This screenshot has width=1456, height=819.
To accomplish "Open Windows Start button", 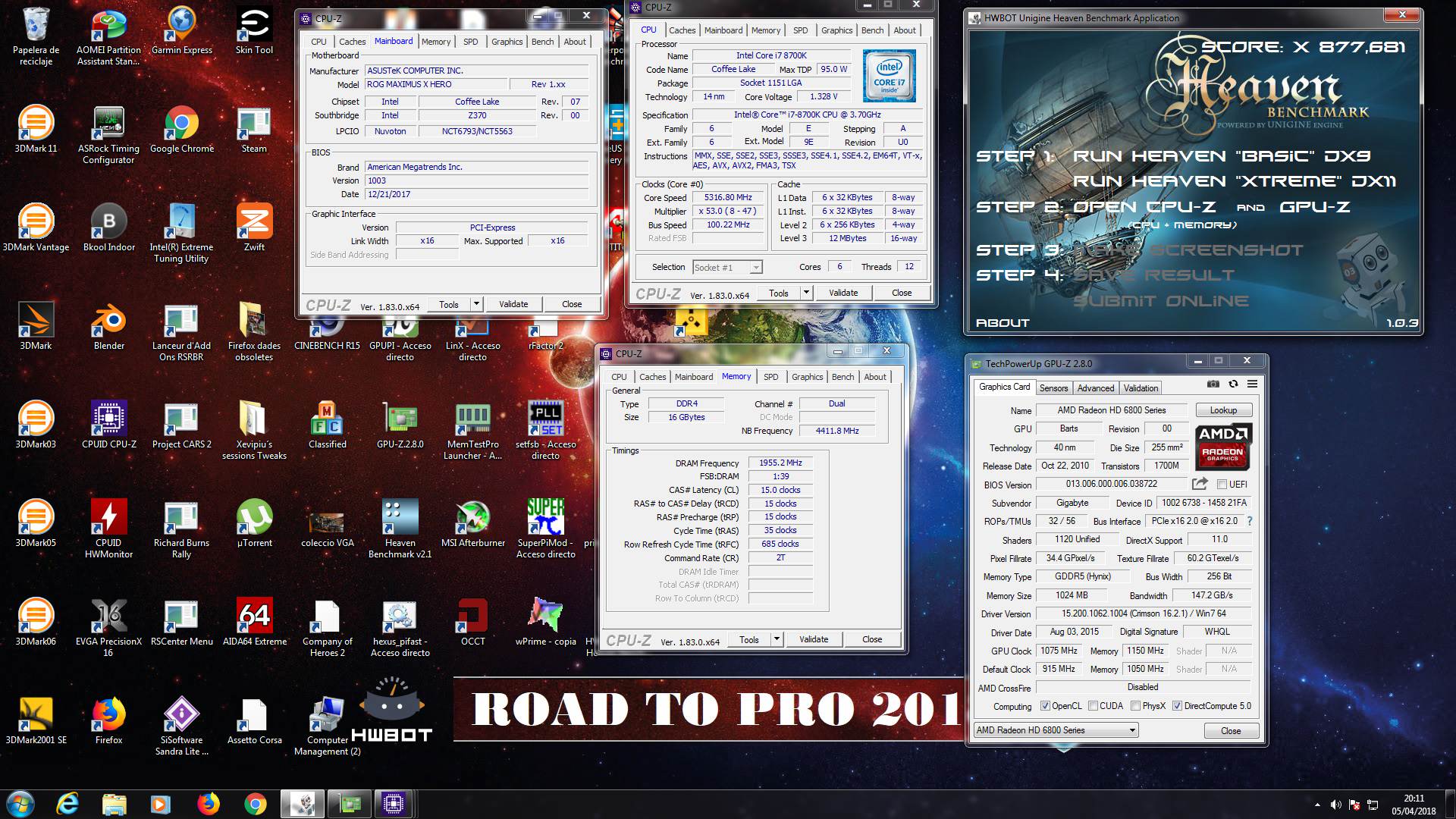I will (20, 803).
